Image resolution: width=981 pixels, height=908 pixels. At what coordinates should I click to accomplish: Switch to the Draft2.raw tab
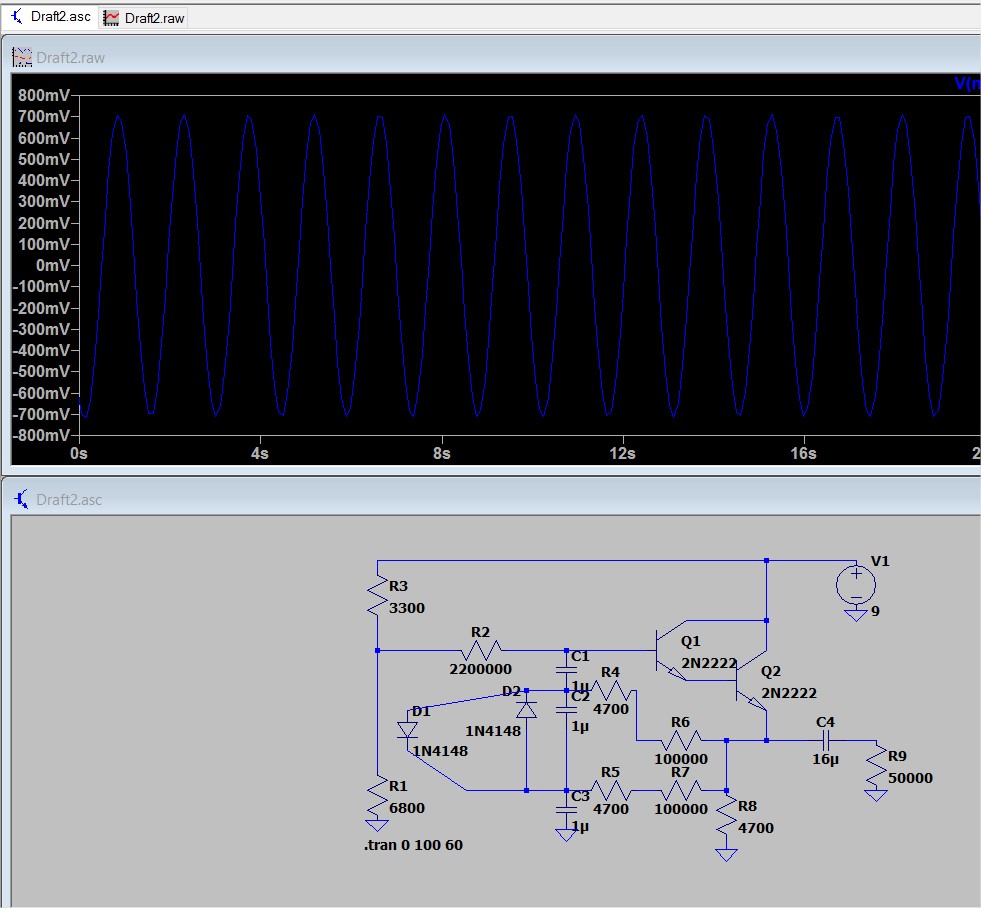click(145, 18)
